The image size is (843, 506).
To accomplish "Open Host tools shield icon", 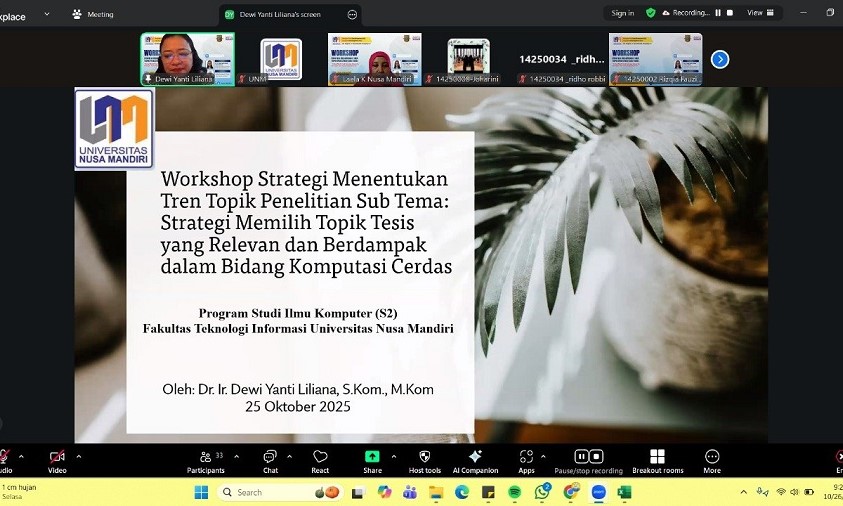I will (424, 460).
